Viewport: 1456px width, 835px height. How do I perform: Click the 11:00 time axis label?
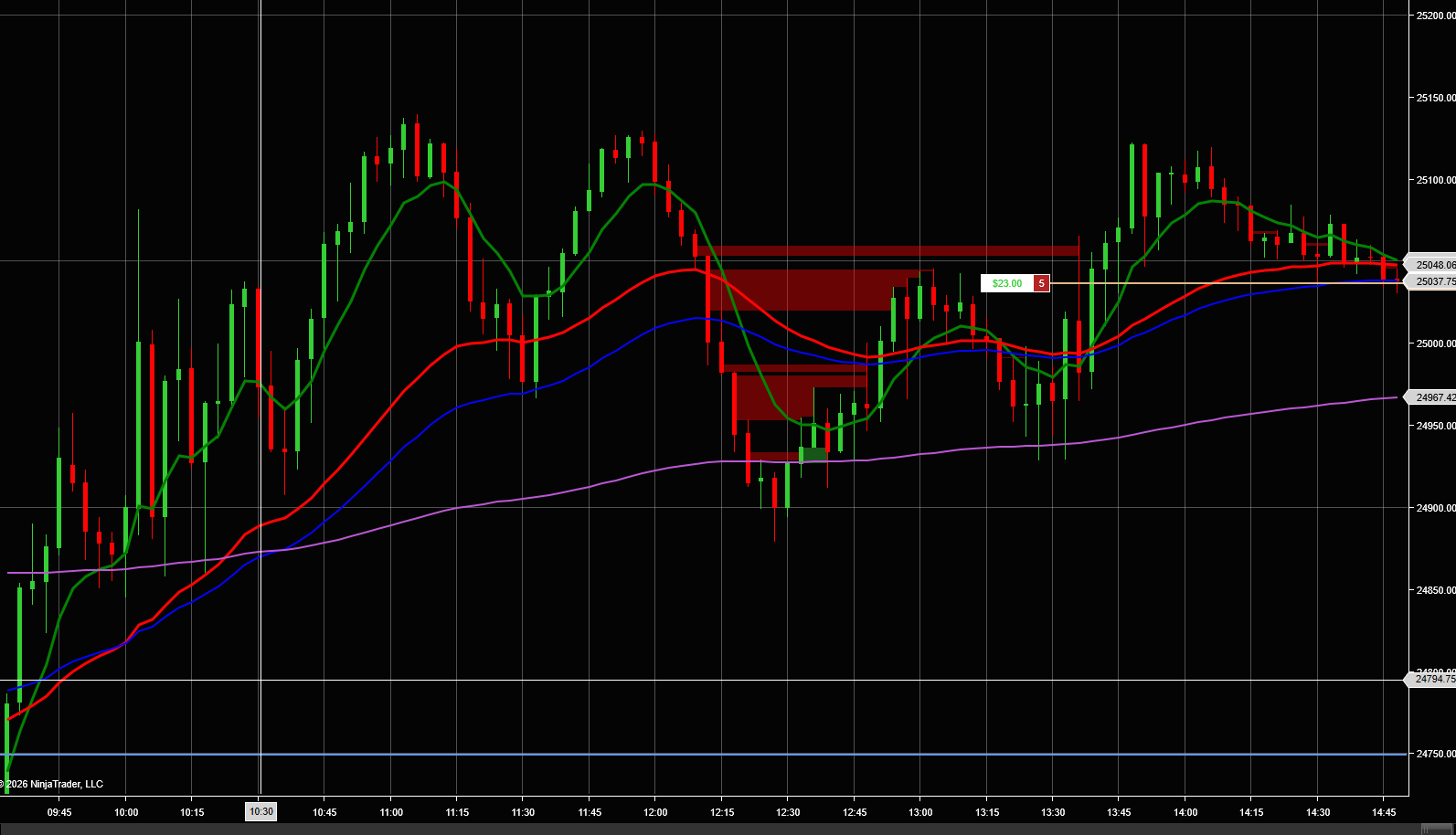click(x=391, y=812)
